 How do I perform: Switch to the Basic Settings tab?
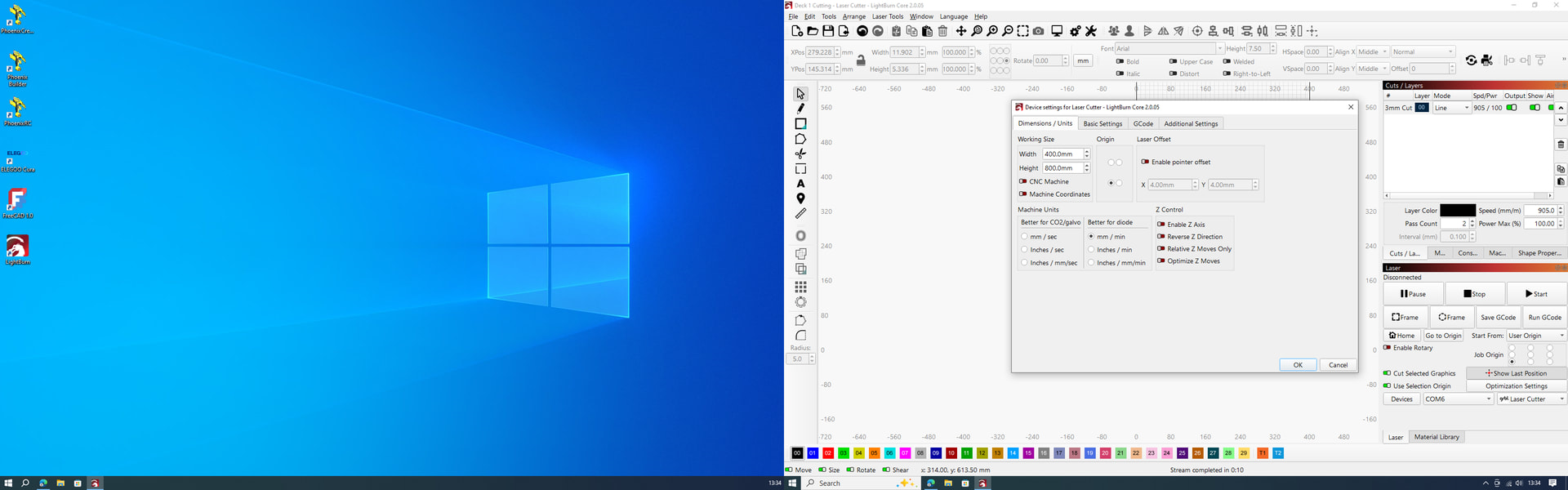1102,124
